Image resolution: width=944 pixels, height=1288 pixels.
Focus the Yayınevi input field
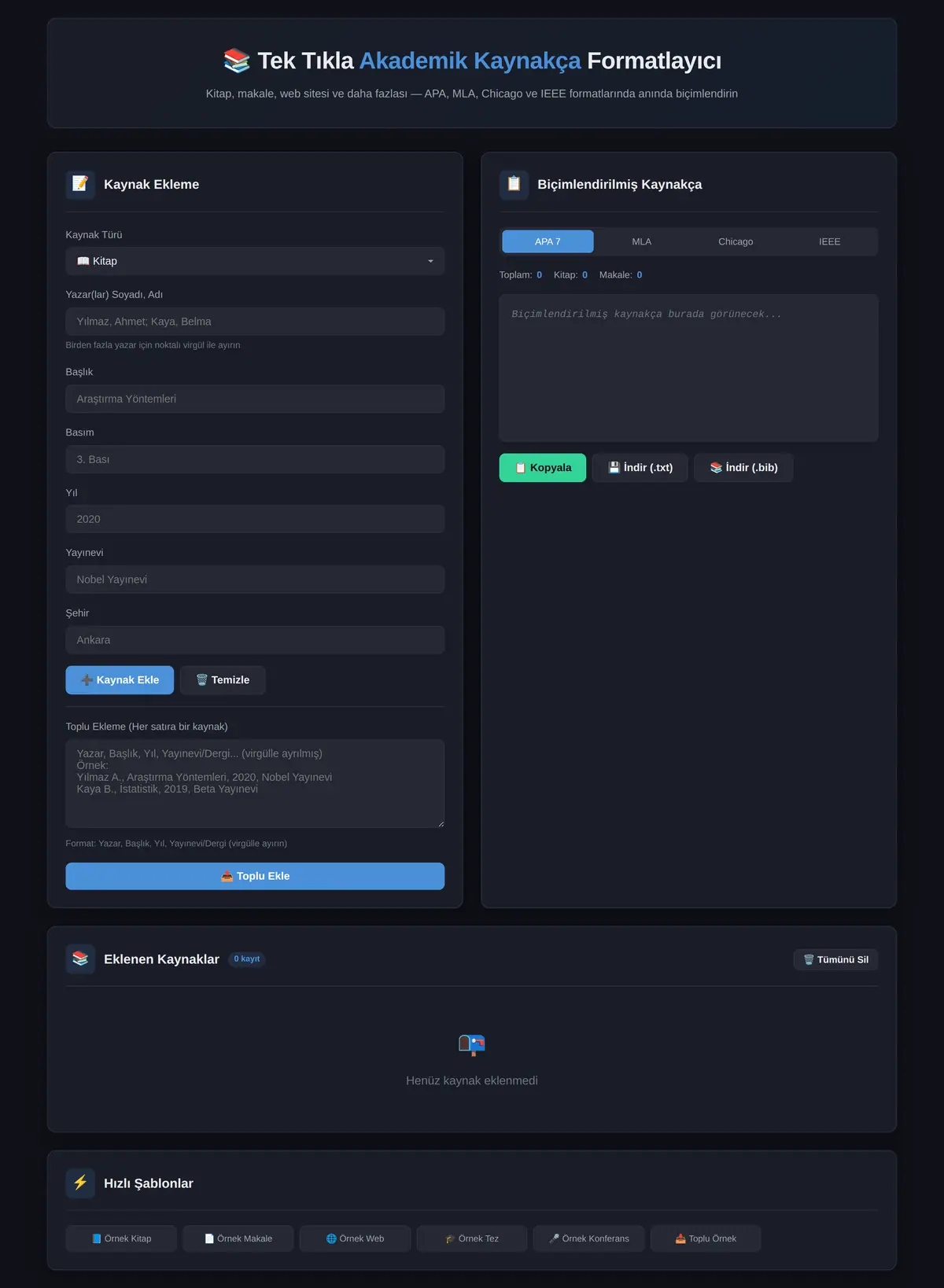click(x=255, y=580)
